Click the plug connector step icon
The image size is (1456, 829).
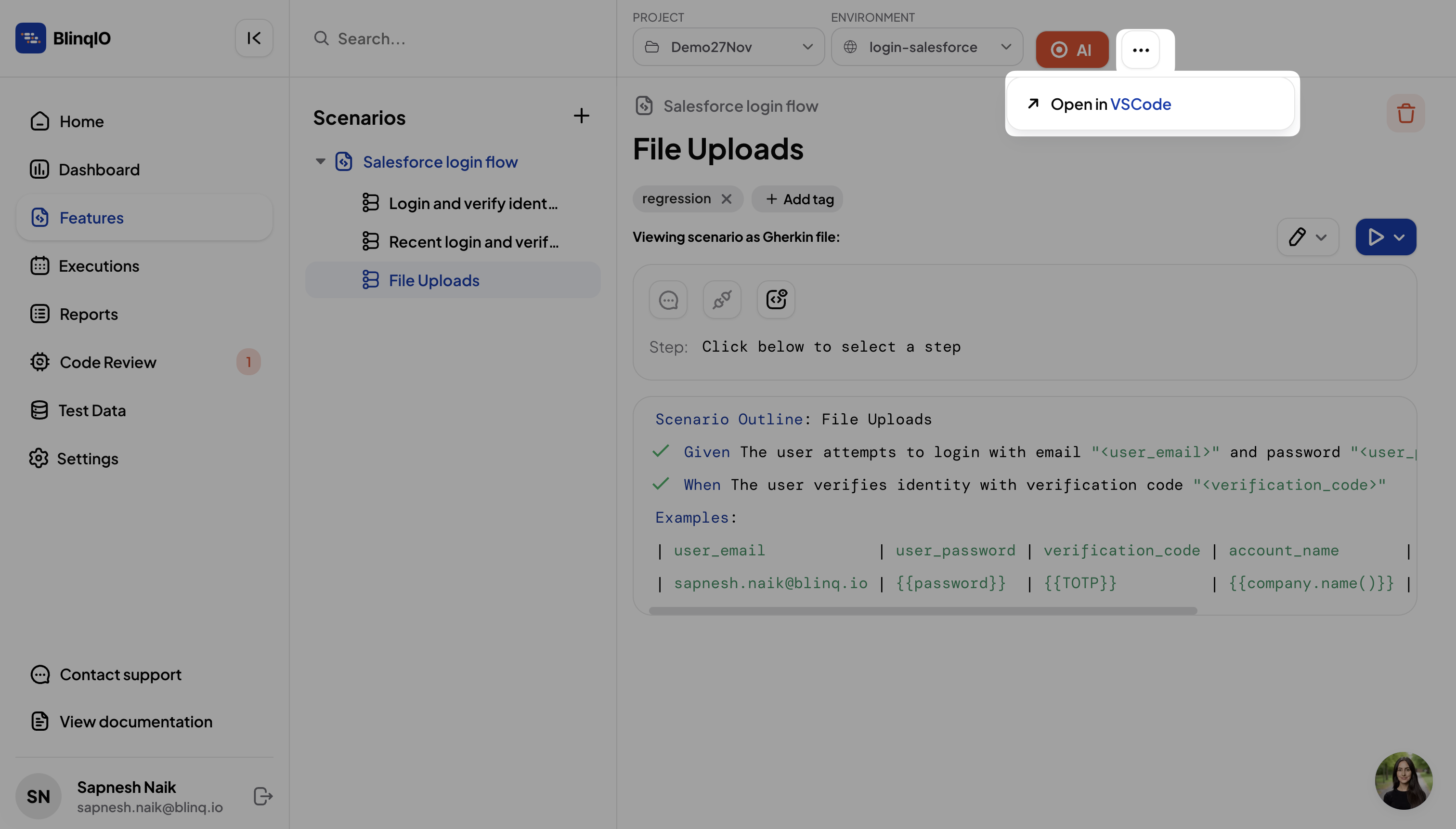pos(721,300)
